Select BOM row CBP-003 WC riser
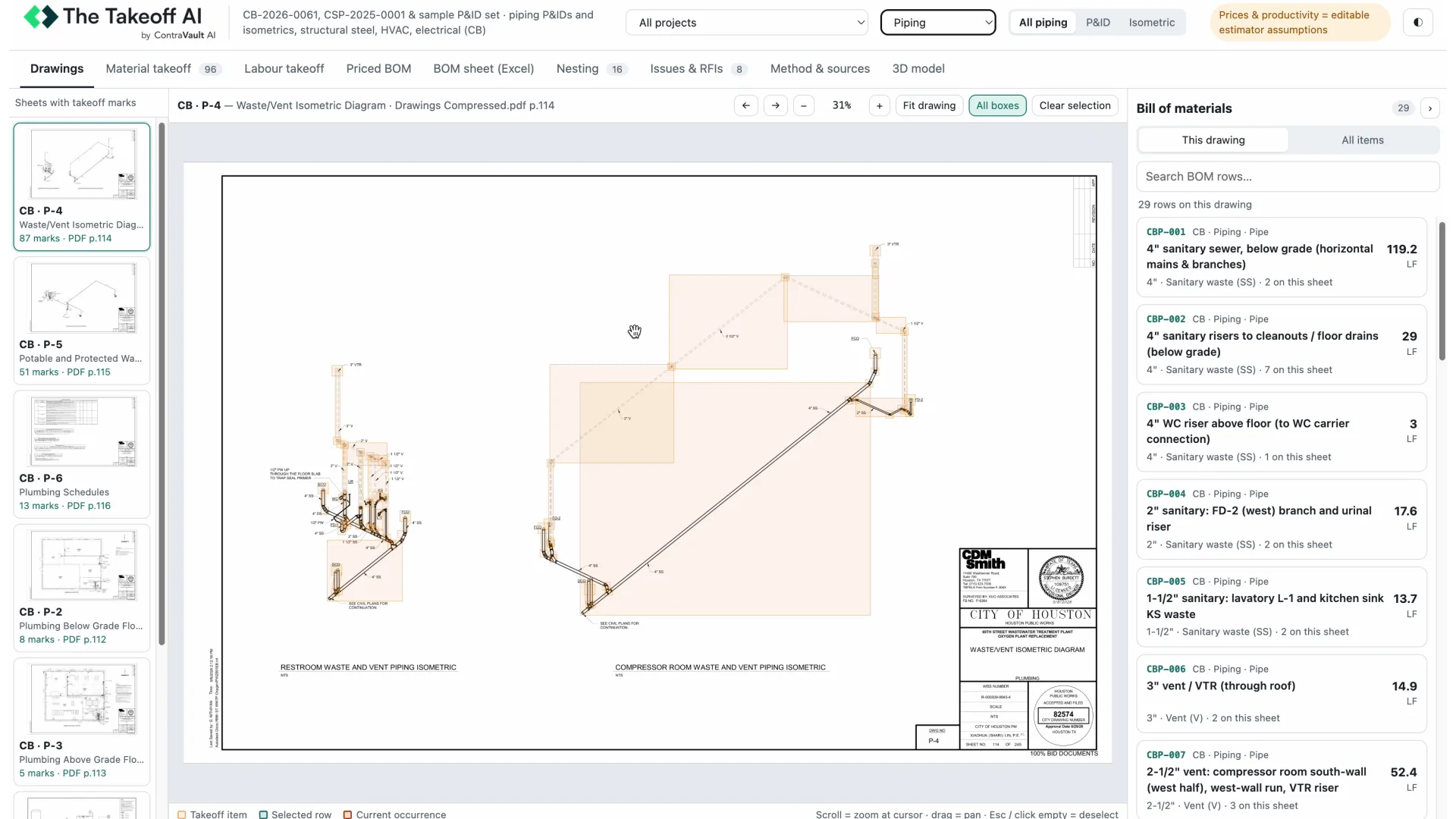The width and height of the screenshot is (1456, 819). 1282,432
